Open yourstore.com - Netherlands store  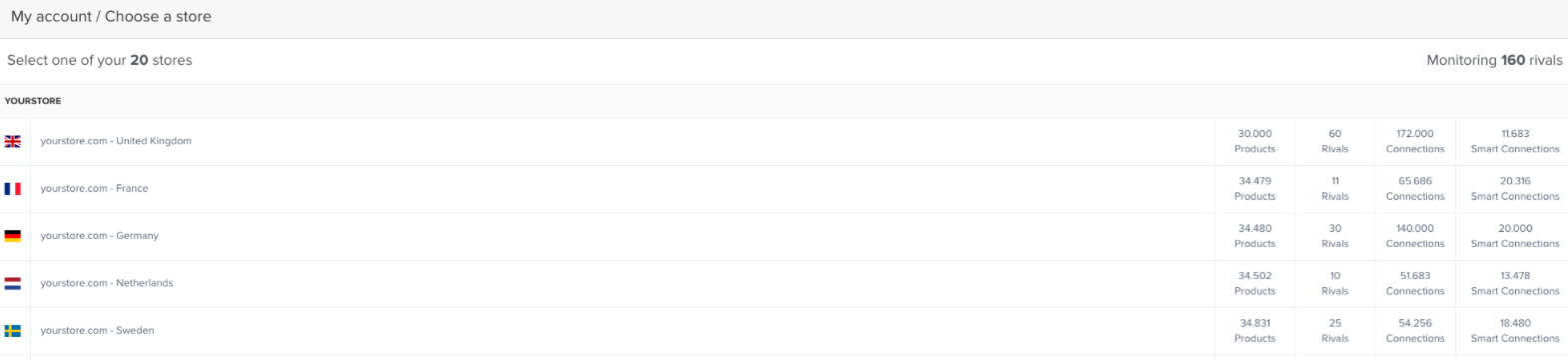tap(107, 283)
